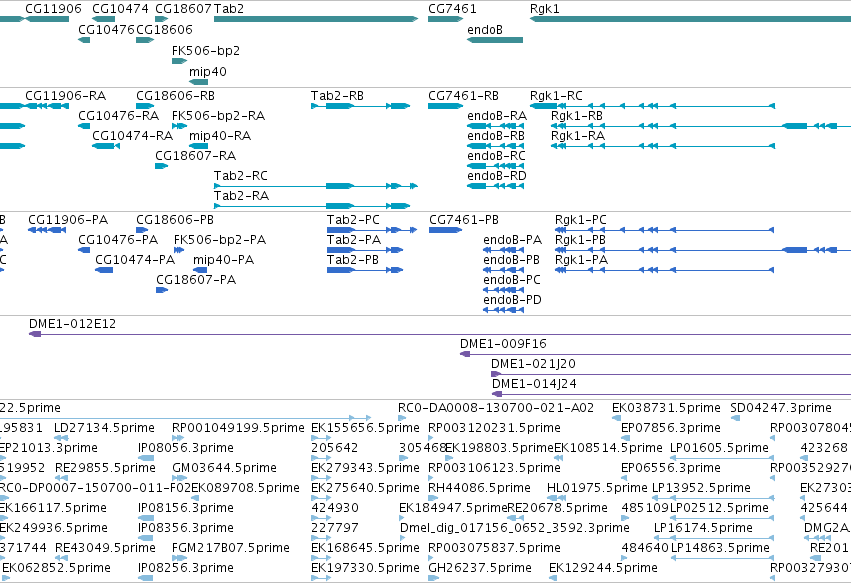The image size is (851, 583).
Task: Click the FK506-bp2-RA transcript label
Action: 218,116
